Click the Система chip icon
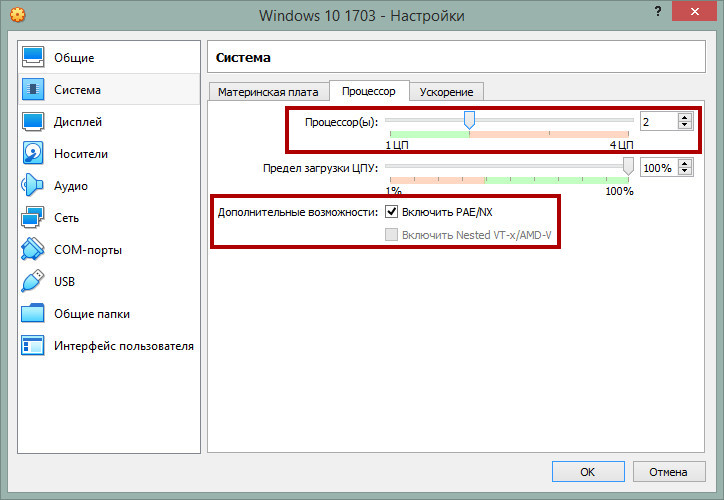 click(33, 89)
